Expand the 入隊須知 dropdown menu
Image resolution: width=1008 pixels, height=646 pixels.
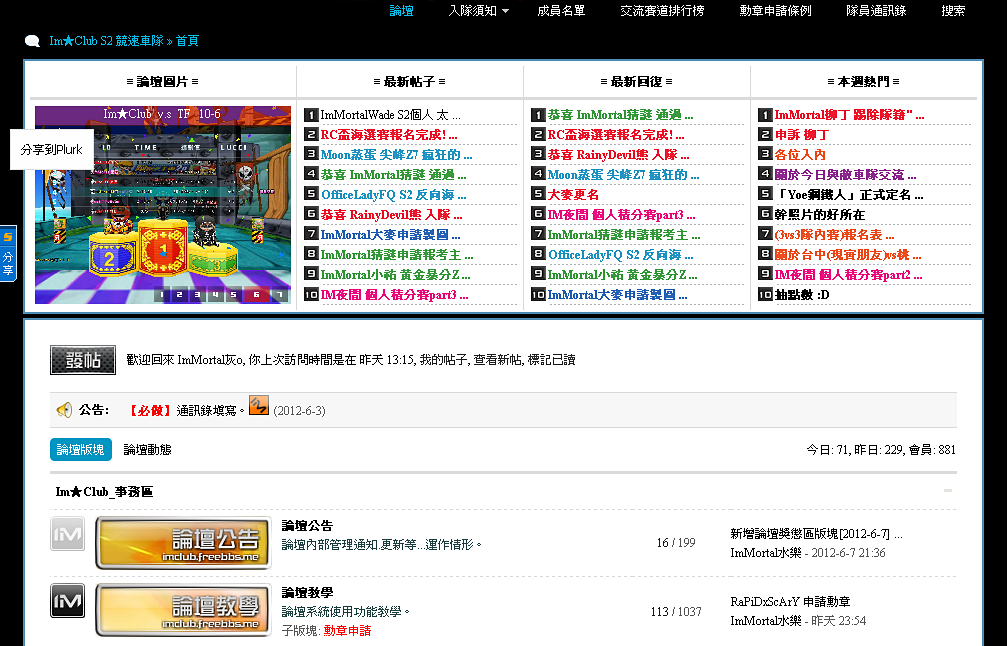pyautogui.click(x=478, y=11)
